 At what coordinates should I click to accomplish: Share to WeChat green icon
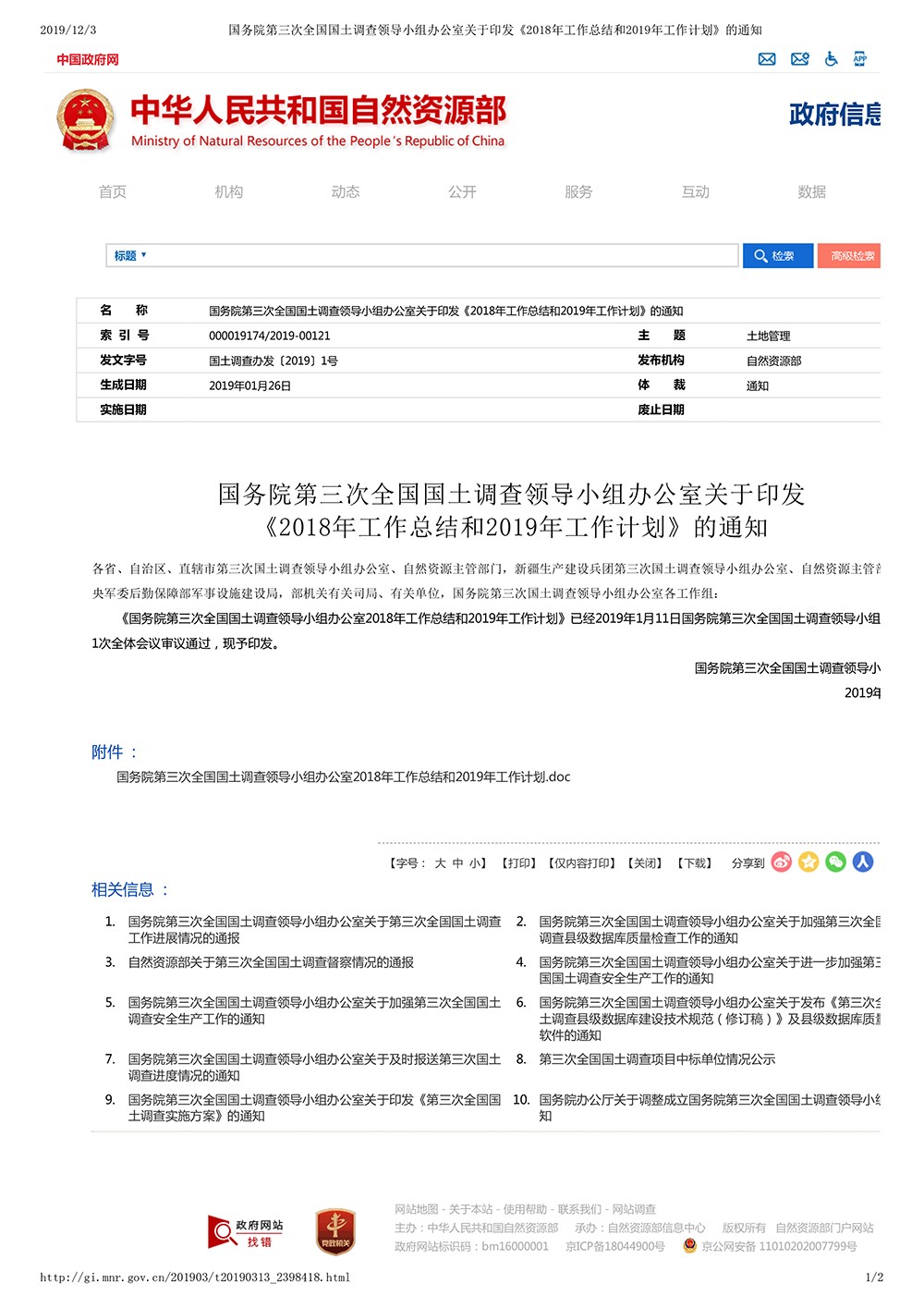coord(835,862)
